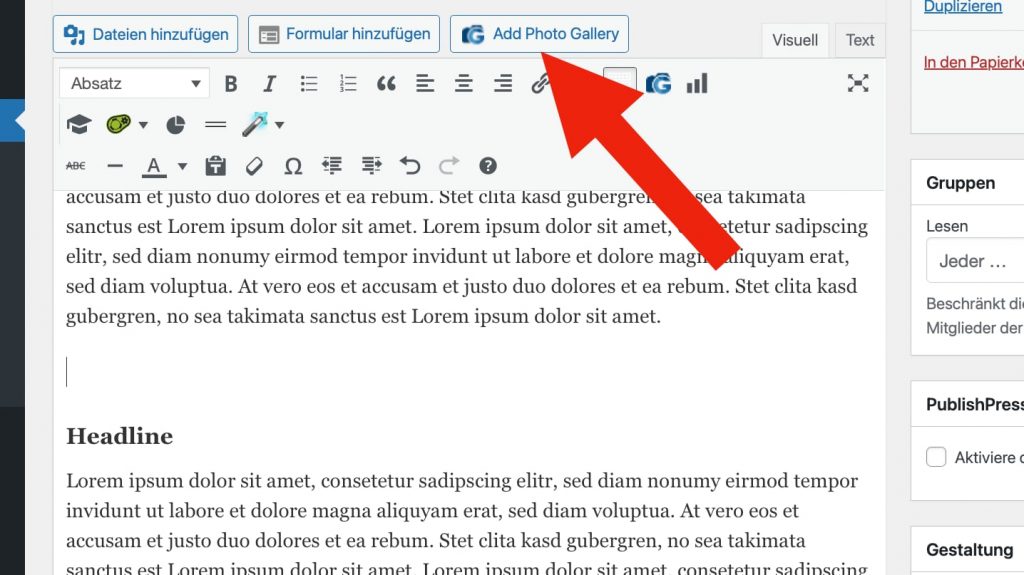The height and width of the screenshot is (575, 1024).
Task: Toggle strikethrough formatting
Action: click(76, 165)
